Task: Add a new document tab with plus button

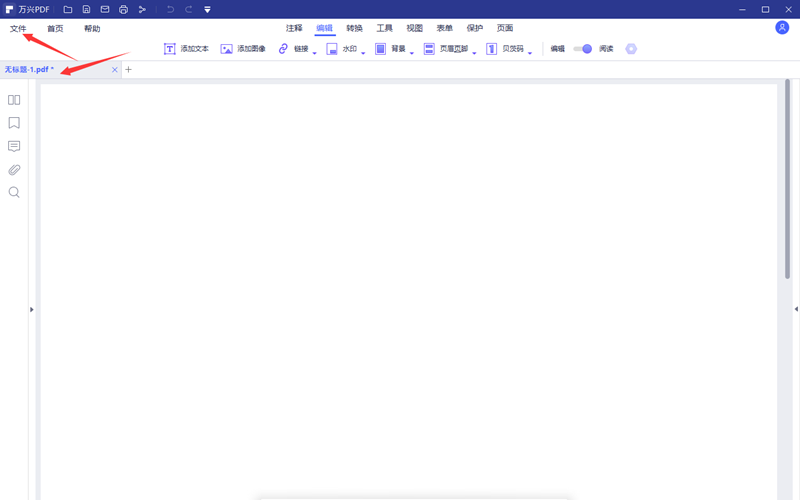Action: click(128, 70)
